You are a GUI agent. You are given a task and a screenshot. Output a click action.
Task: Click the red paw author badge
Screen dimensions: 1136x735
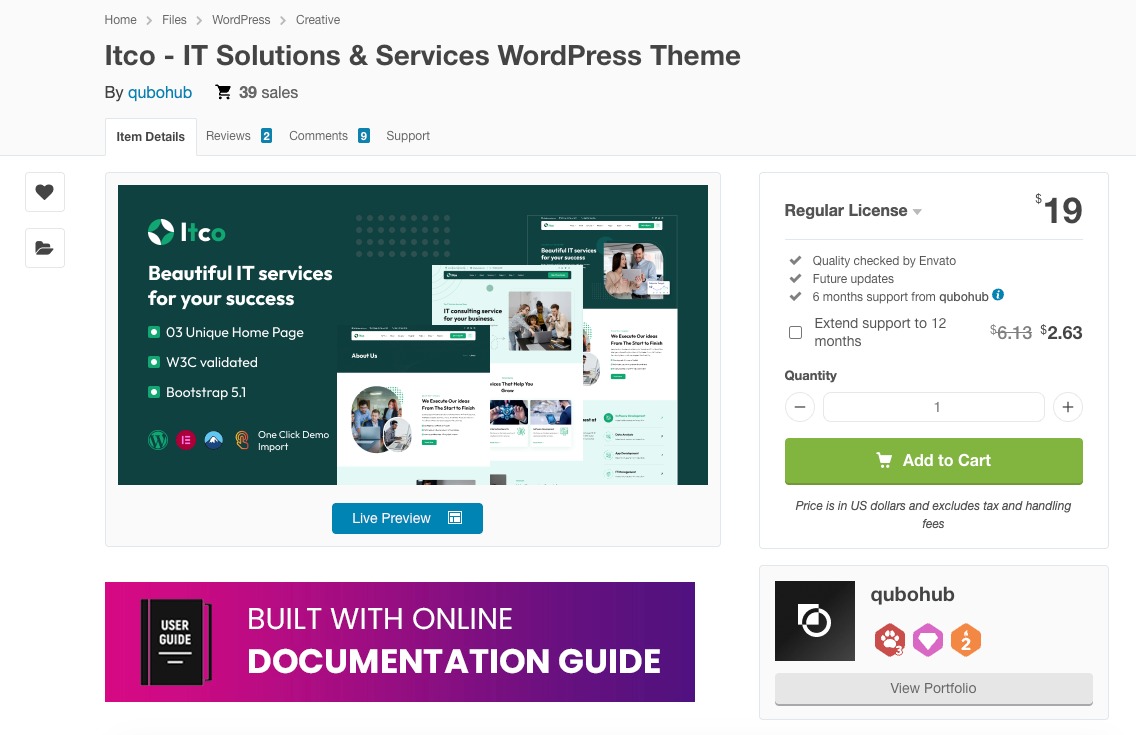coord(889,641)
